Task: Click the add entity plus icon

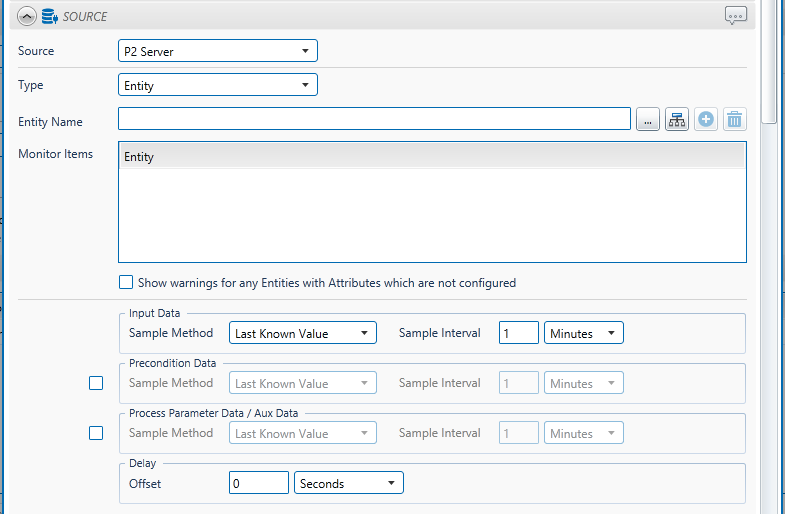Action: click(706, 120)
